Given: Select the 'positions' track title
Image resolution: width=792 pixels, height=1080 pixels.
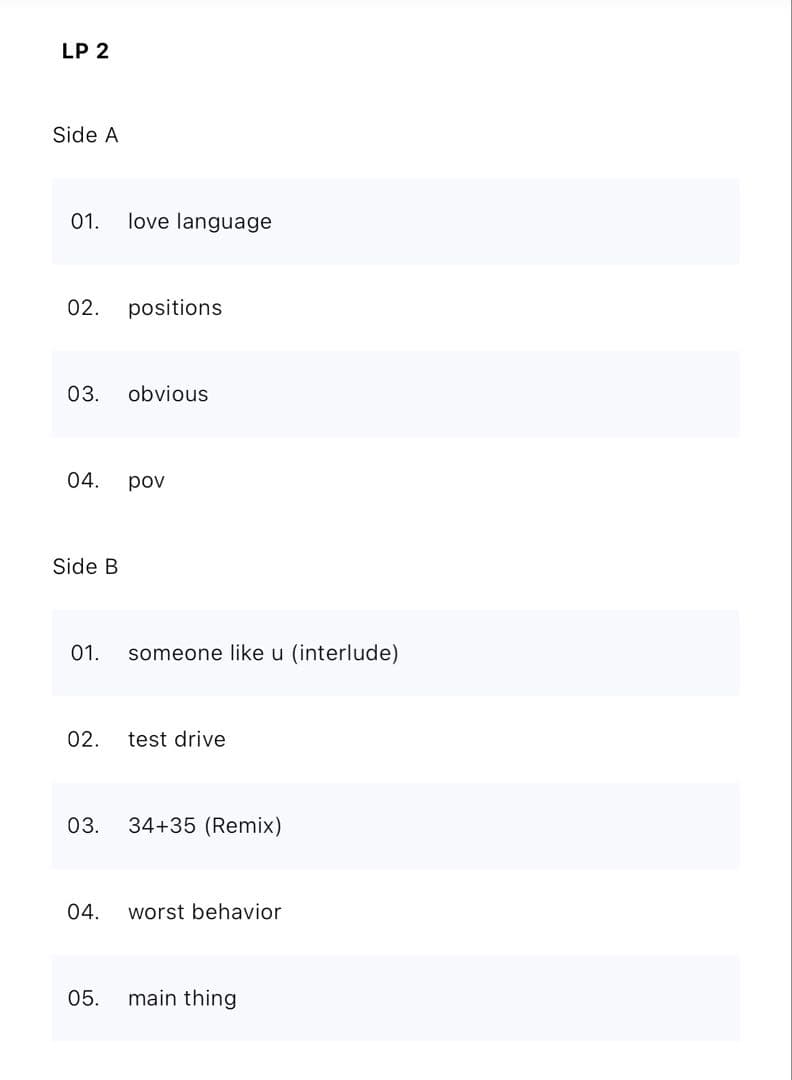Looking at the screenshot, I should click(x=175, y=308).
